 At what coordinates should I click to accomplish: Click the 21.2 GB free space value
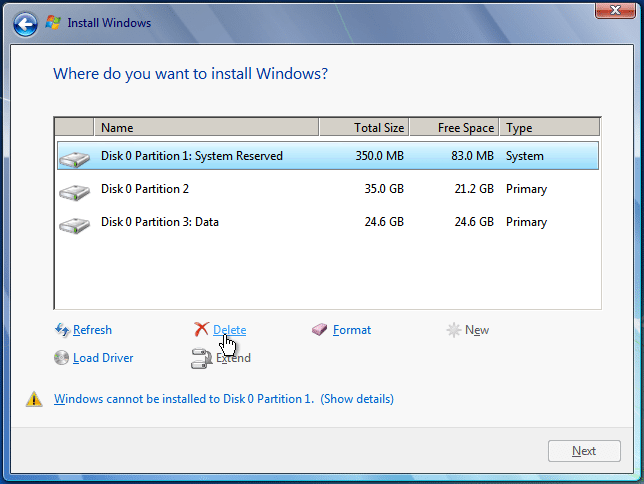[x=474, y=189]
